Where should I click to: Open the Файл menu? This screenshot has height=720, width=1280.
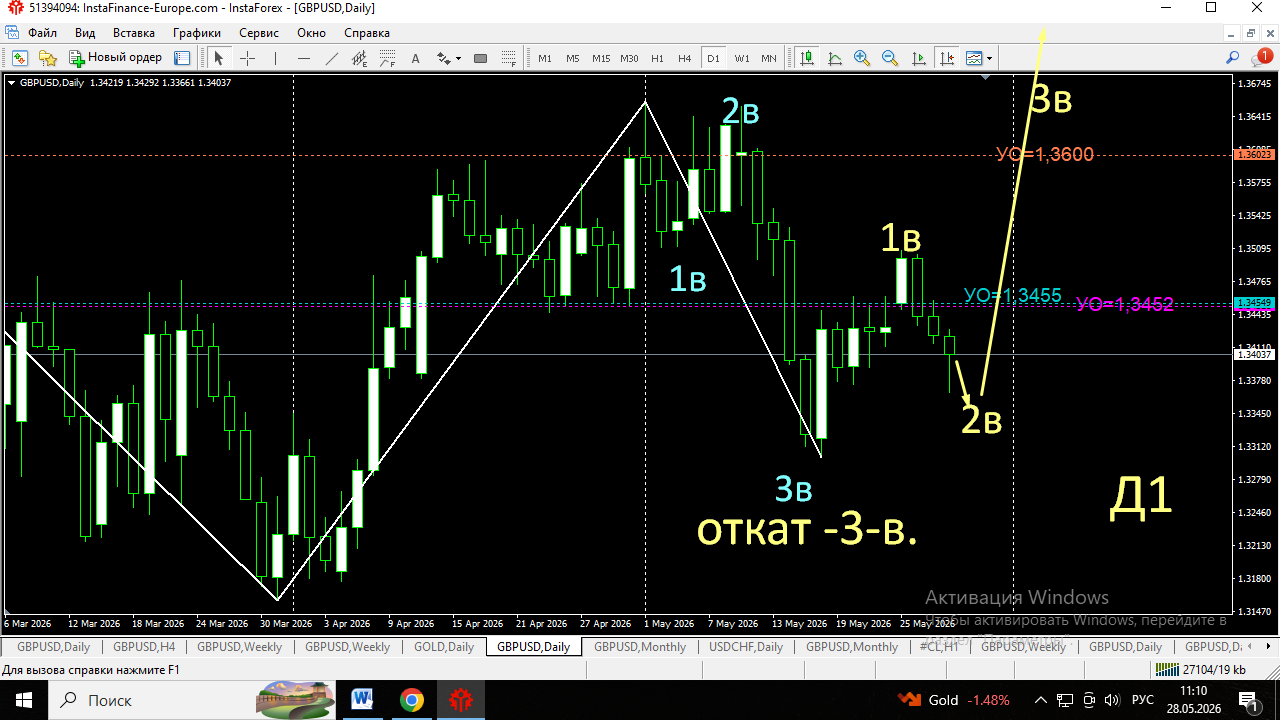pyautogui.click(x=43, y=33)
